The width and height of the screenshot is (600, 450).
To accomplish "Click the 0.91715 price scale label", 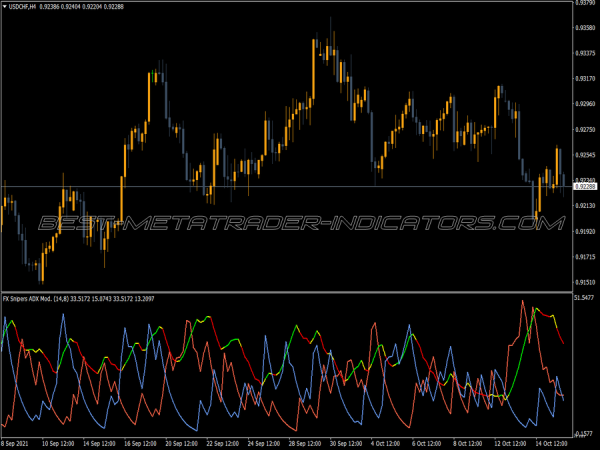I will (x=585, y=257).
